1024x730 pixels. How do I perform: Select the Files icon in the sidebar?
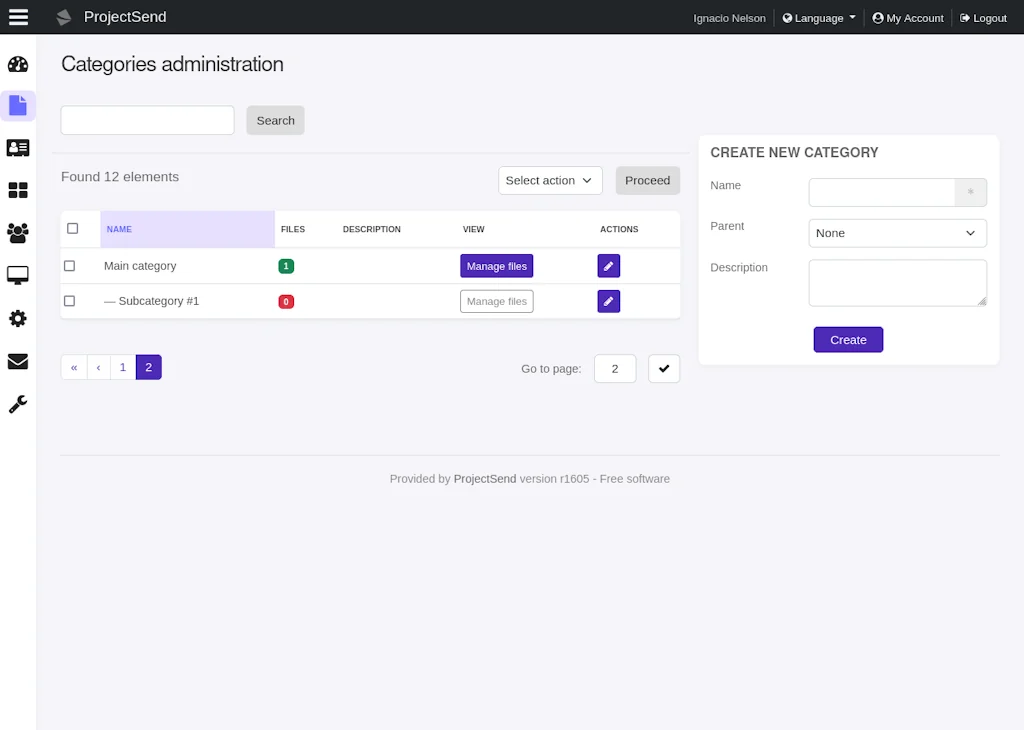(18, 105)
